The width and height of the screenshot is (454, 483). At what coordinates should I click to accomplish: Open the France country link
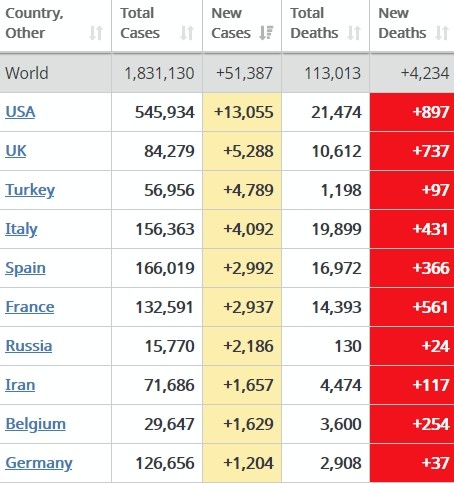[30, 307]
